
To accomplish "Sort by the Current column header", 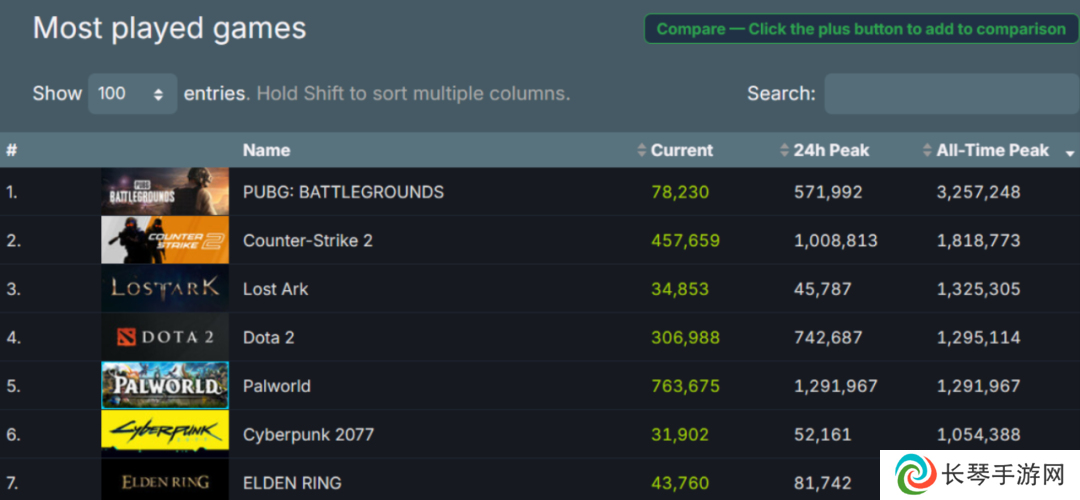I will click(x=682, y=150).
